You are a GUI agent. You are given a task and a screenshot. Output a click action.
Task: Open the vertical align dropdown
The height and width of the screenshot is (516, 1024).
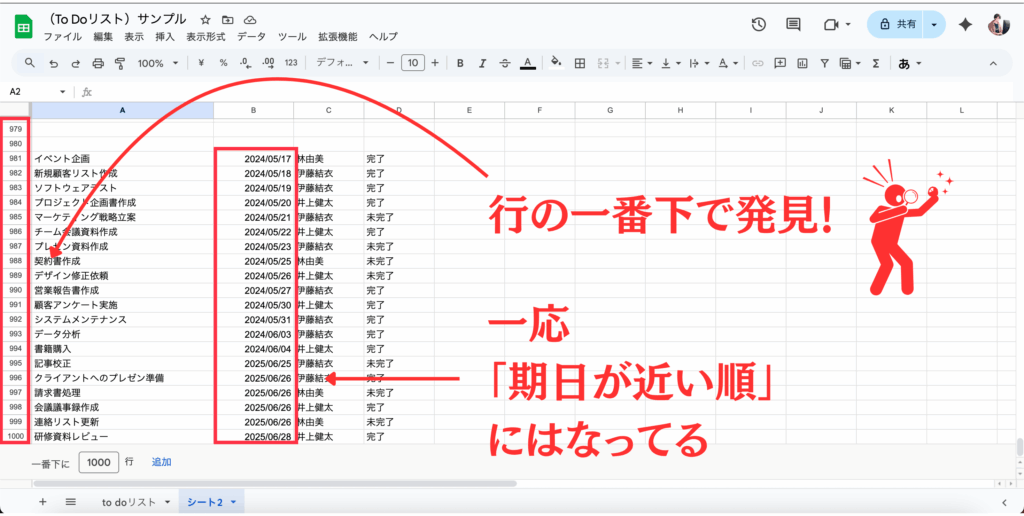pos(671,63)
